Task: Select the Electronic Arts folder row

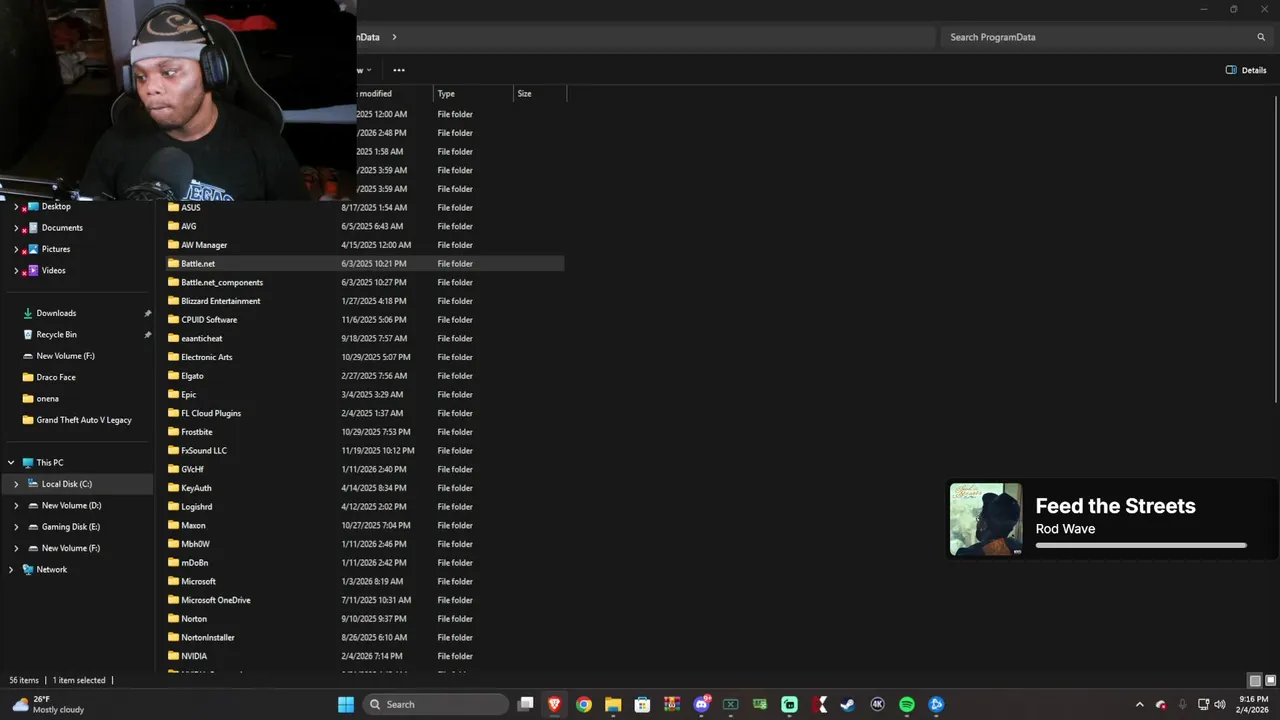Action: pos(365,357)
